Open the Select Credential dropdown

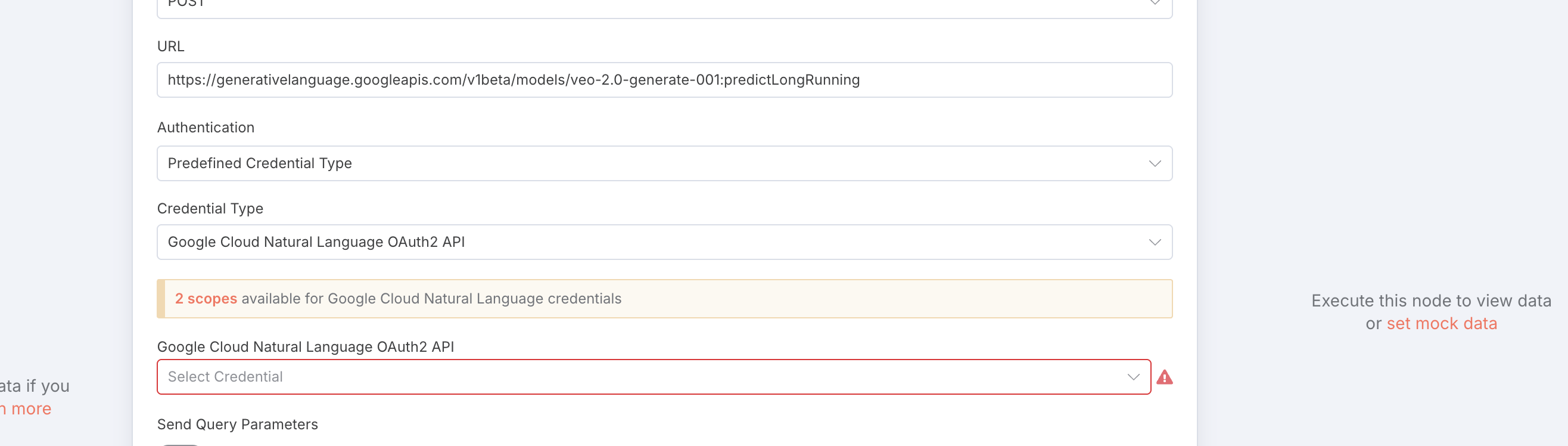654,377
